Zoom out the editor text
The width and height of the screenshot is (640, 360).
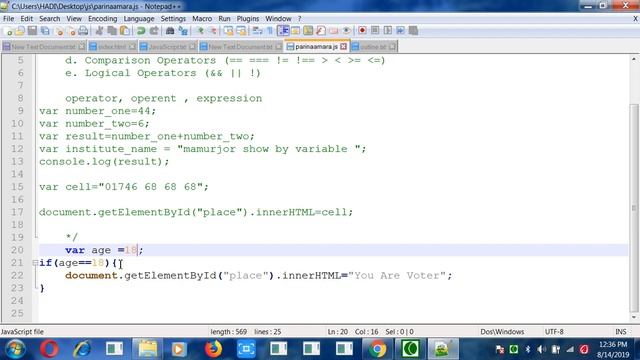[x=212, y=31]
